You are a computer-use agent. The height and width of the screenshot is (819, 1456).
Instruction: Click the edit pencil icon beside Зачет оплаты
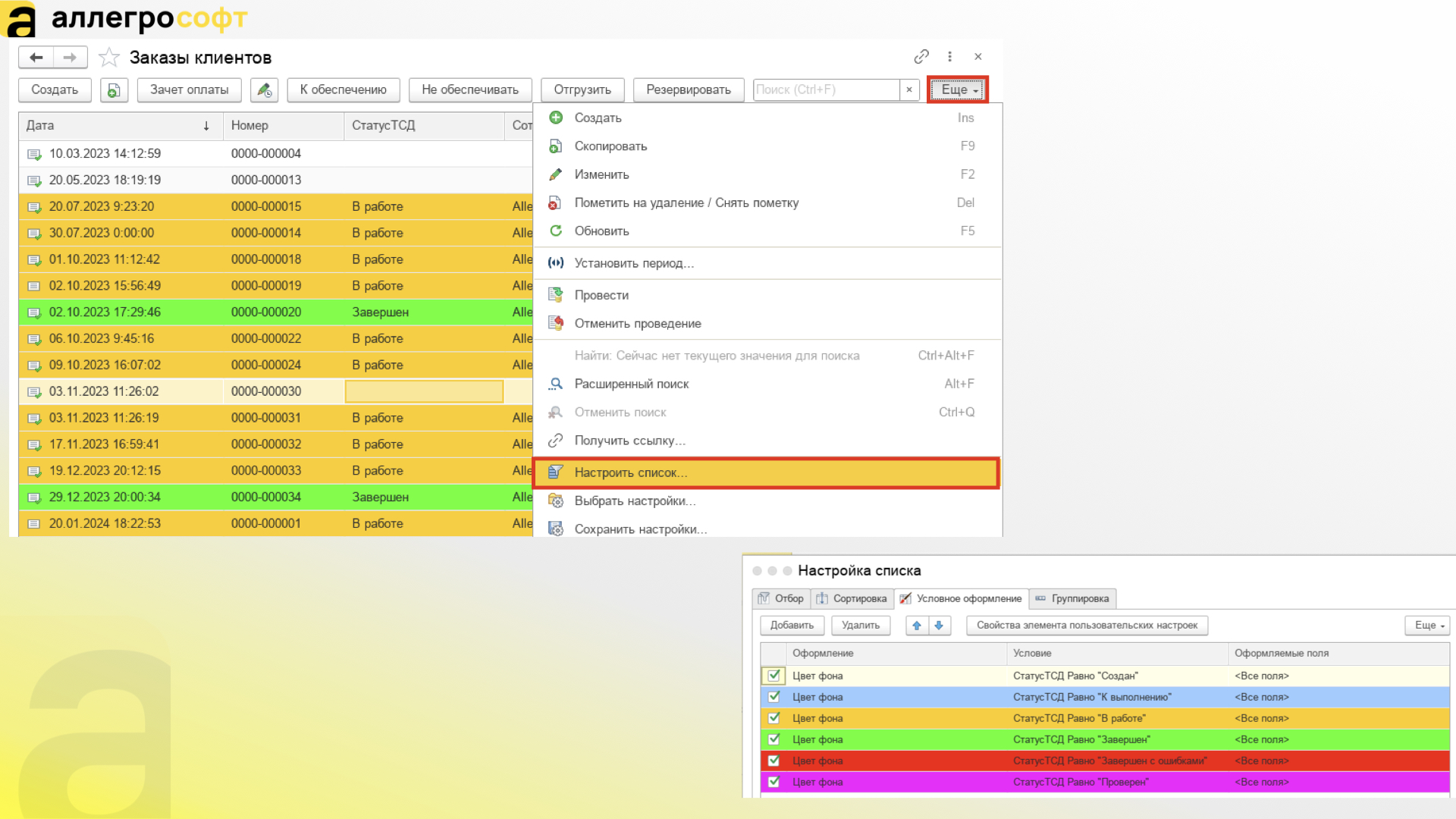(x=264, y=90)
